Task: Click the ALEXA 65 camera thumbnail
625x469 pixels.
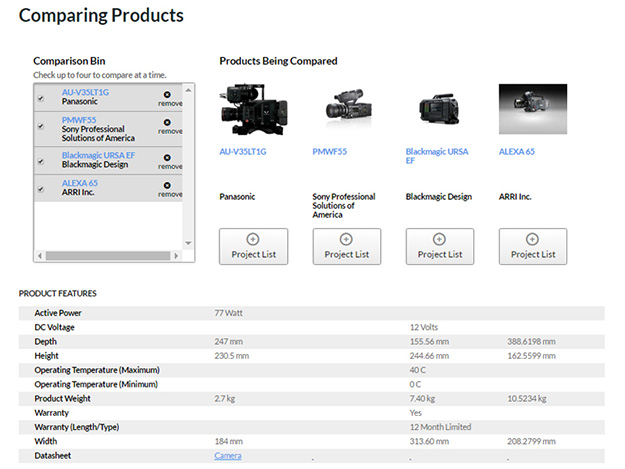Action: 532,109
